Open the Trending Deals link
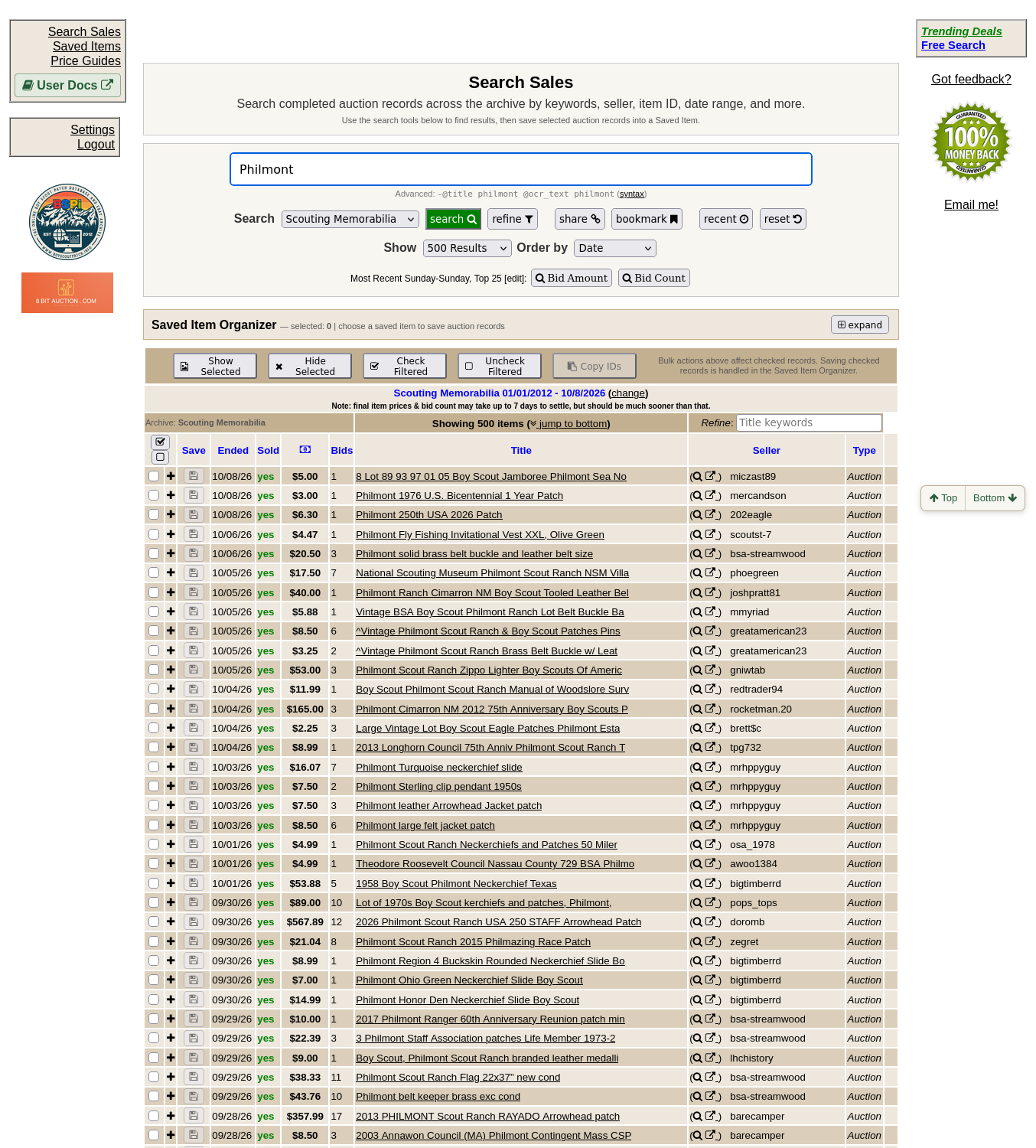This screenshot has height=1148, width=1036. [x=961, y=31]
